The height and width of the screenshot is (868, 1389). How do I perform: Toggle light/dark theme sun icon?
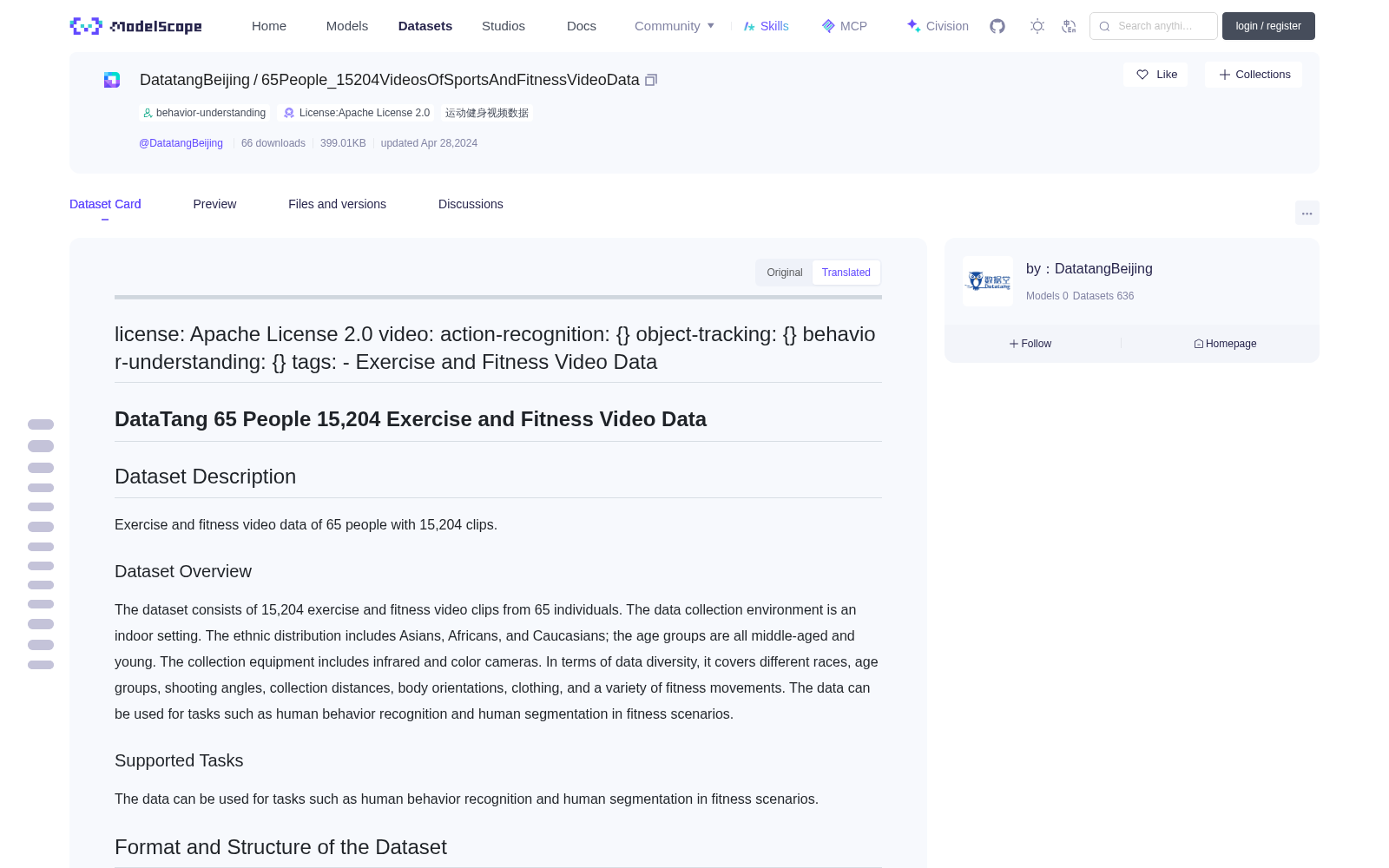(x=1037, y=26)
